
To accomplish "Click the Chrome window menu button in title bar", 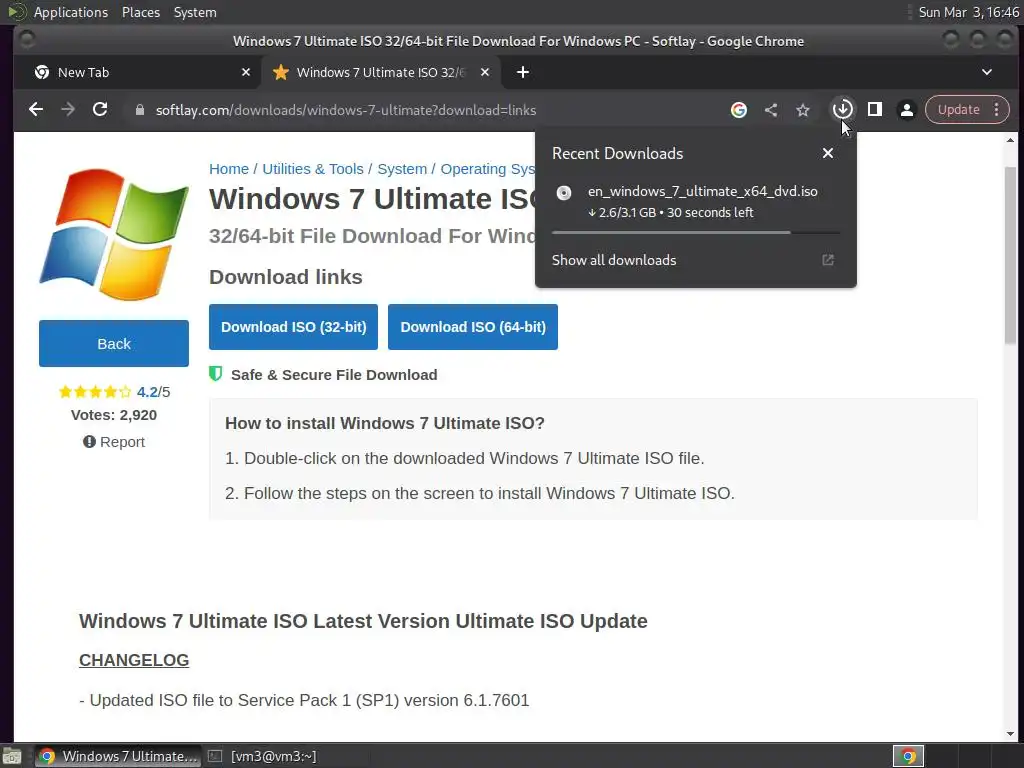I will point(27,40).
